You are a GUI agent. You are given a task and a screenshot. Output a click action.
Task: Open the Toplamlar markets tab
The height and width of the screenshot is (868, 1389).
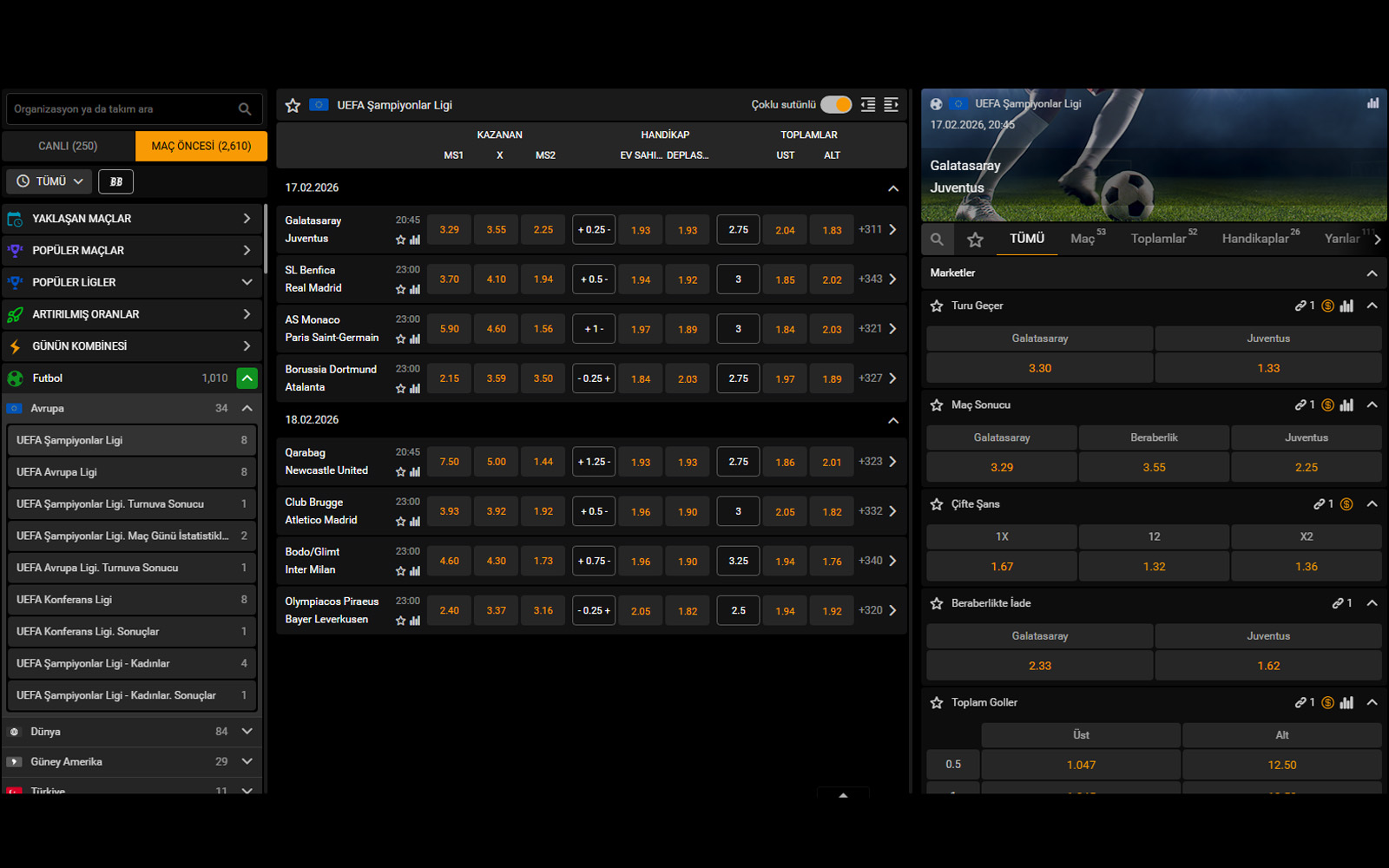point(1158,239)
